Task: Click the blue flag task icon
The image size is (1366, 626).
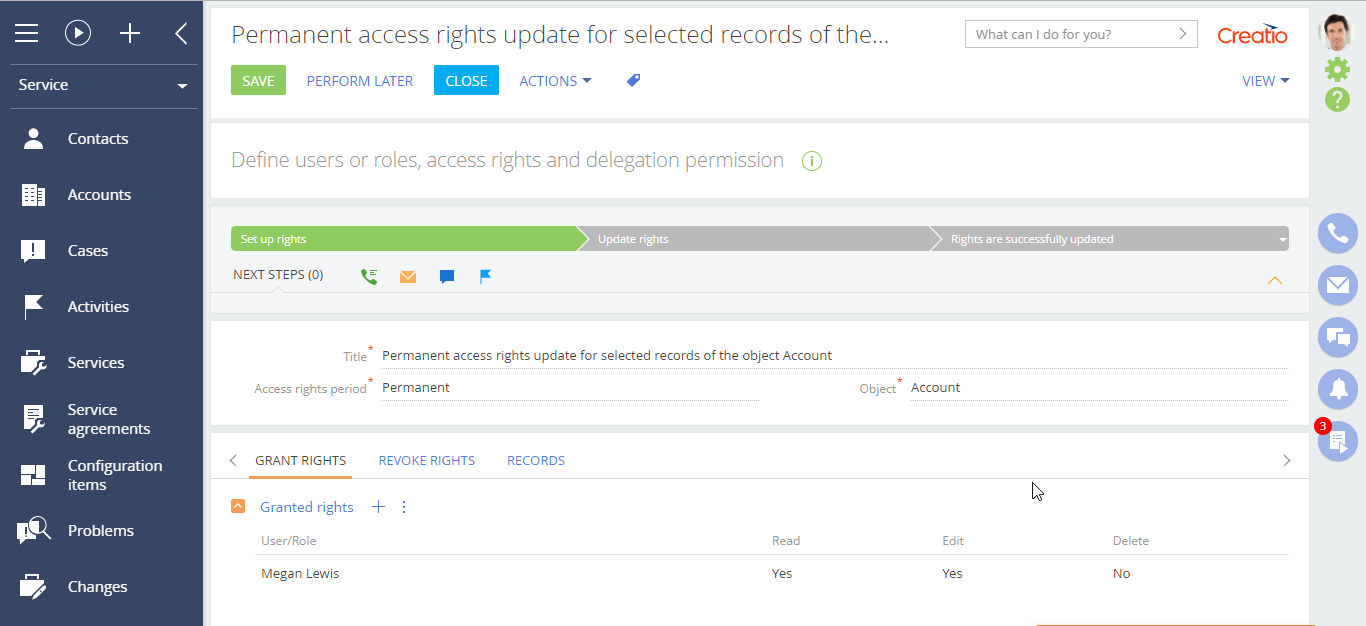Action: [485, 277]
